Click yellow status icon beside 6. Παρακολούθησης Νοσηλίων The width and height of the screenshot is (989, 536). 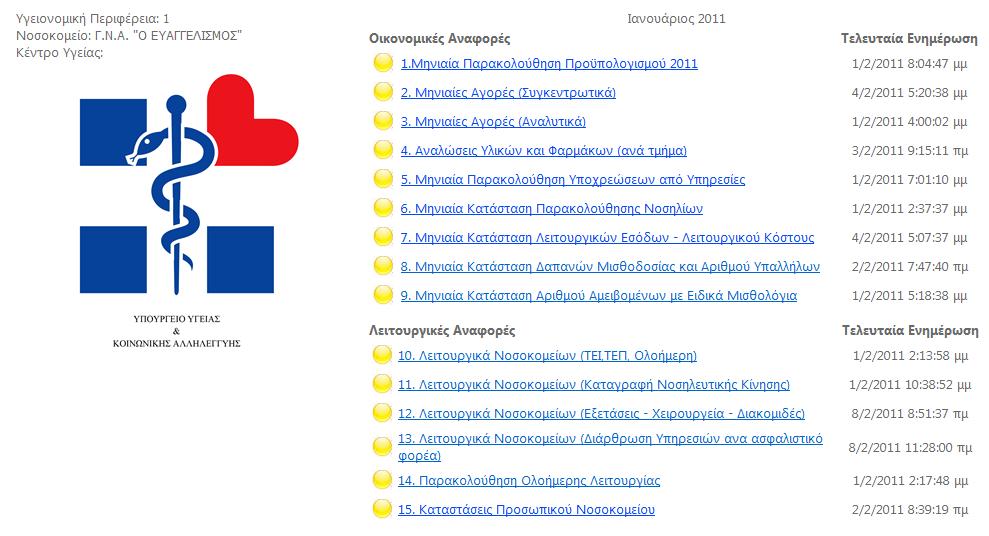point(383,208)
